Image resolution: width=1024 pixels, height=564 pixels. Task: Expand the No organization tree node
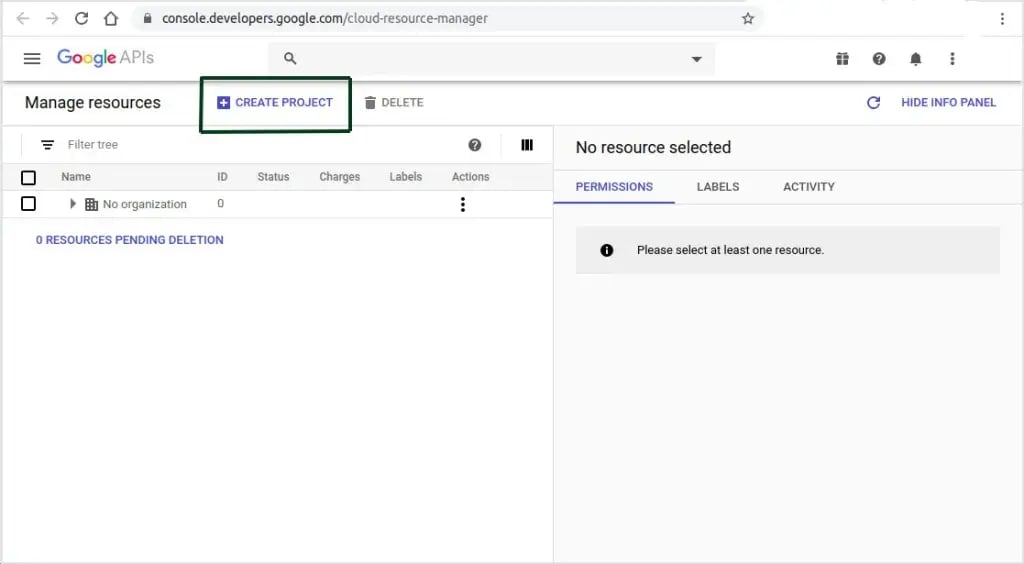point(72,204)
